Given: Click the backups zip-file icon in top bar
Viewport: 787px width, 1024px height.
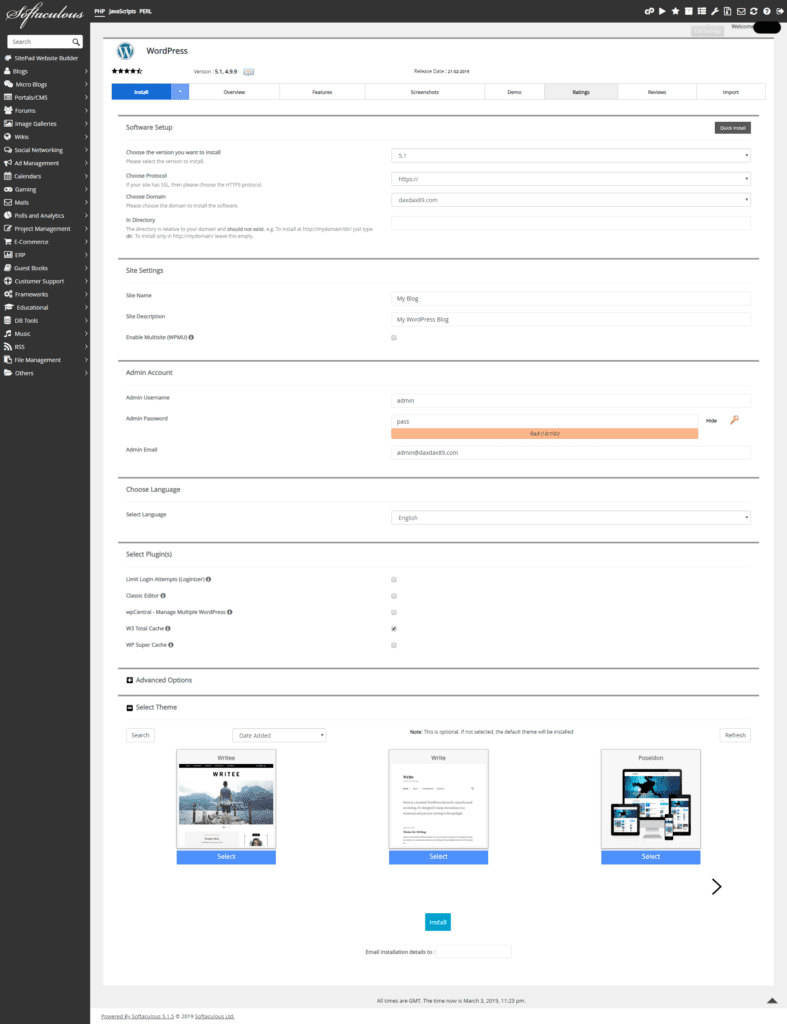Looking at the screenshot, I should 728,11.
